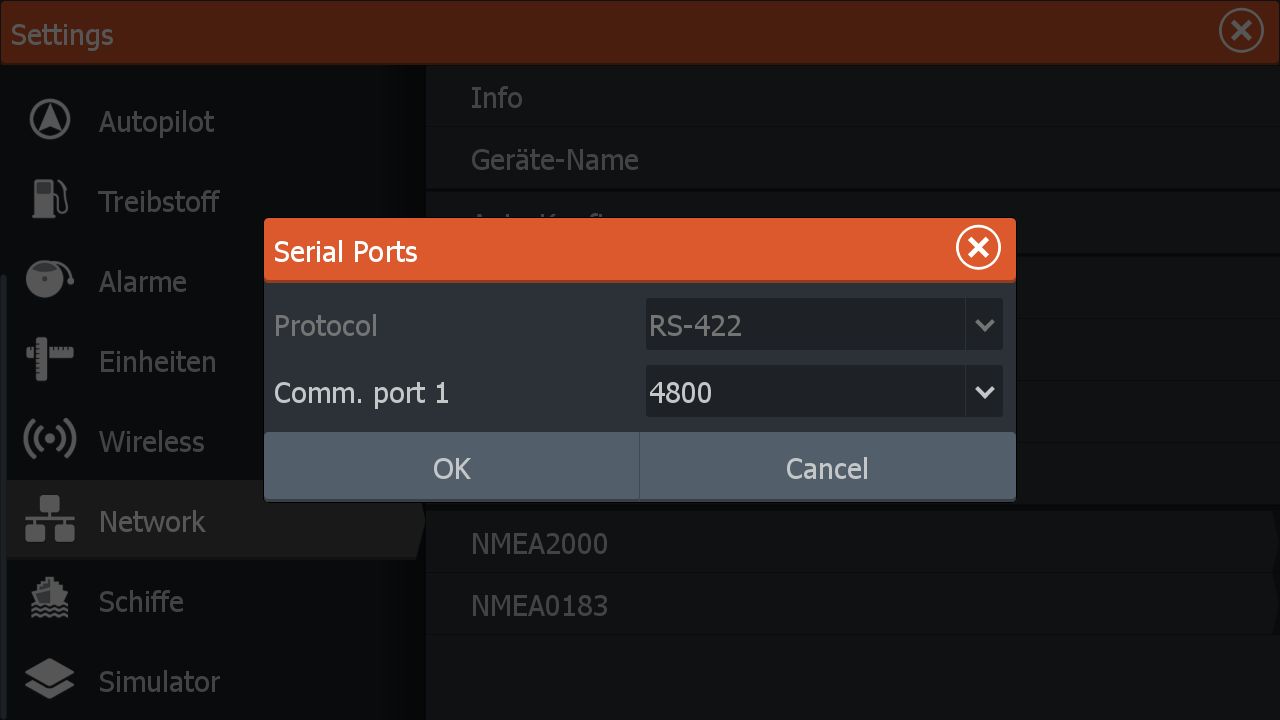The image size is (1280, 720).
Task: Open the 4800 baud rate combo box
Action: [x=805, y=392]
